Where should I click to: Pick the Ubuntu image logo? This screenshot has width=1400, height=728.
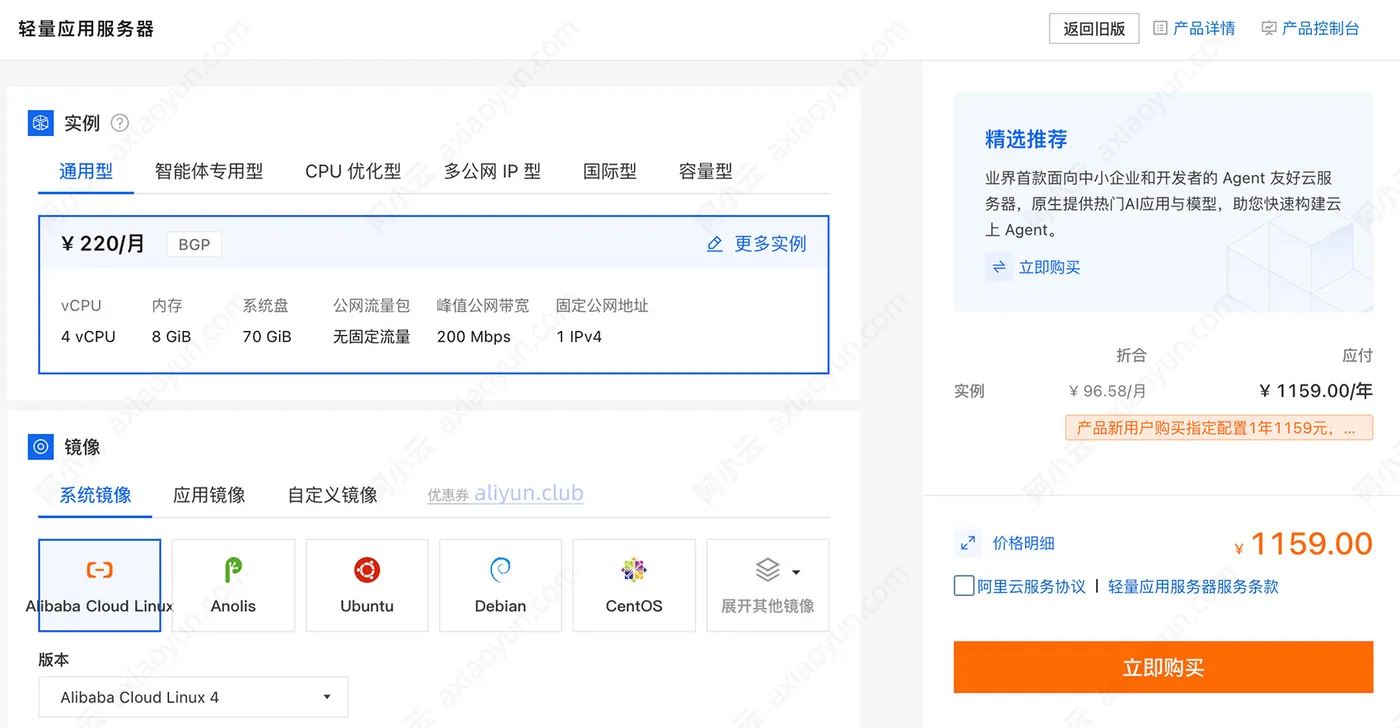point(367,570)
